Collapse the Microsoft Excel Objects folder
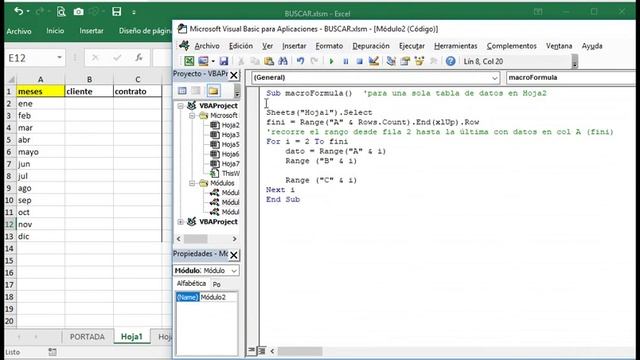 192,116
